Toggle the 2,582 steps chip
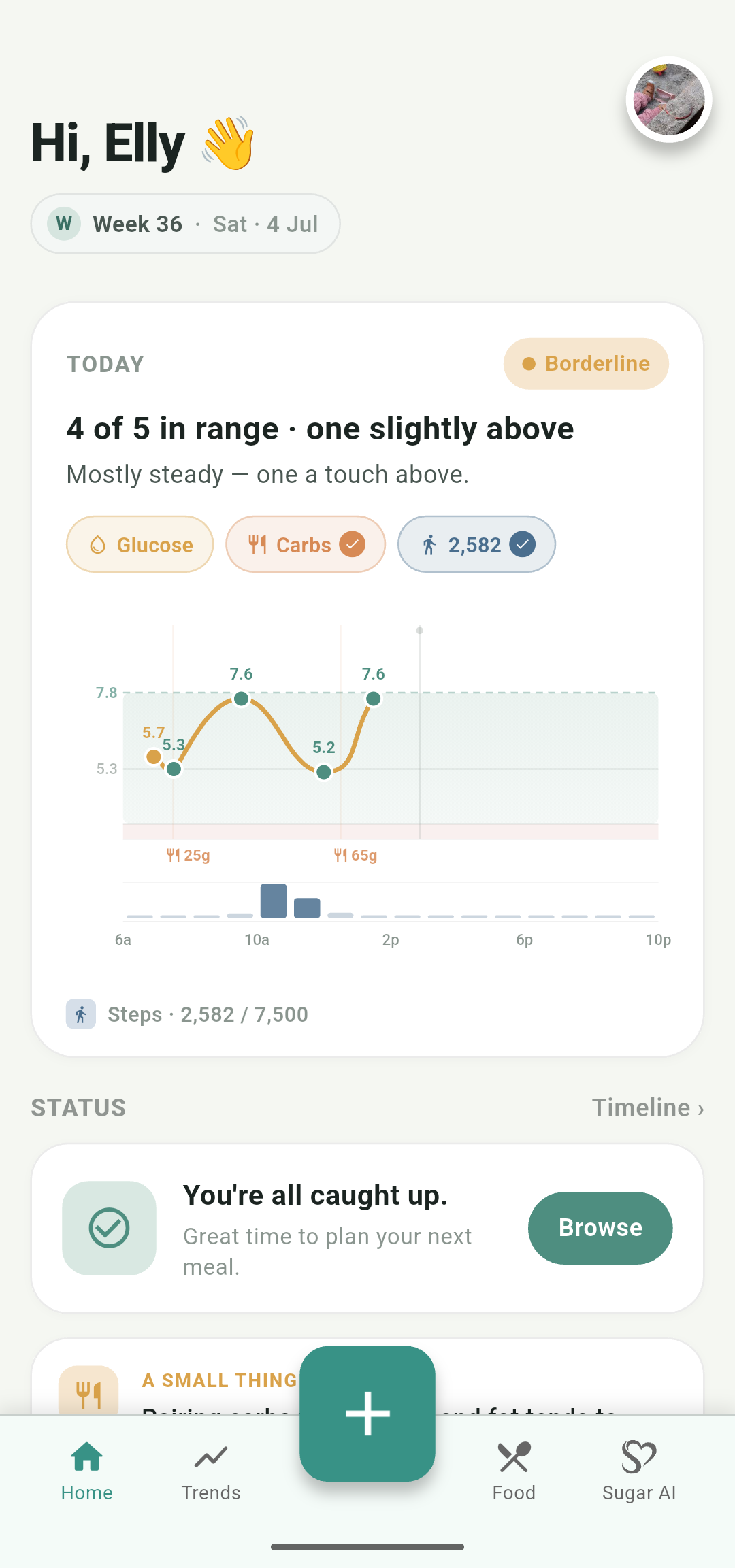This screenshot has height=1568, width=735. click(476, 544)
